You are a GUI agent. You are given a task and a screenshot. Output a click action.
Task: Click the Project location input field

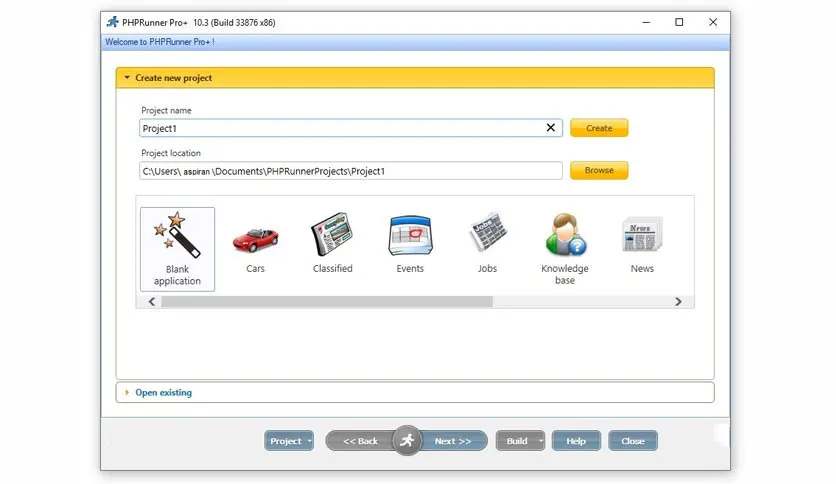point(351,171)
